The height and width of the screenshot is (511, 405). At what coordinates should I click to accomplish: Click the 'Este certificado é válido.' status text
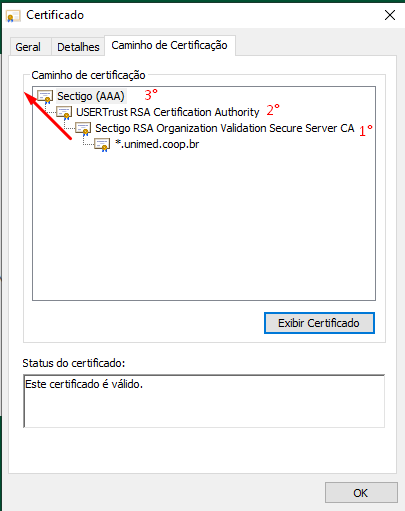(x=84, y=384)
